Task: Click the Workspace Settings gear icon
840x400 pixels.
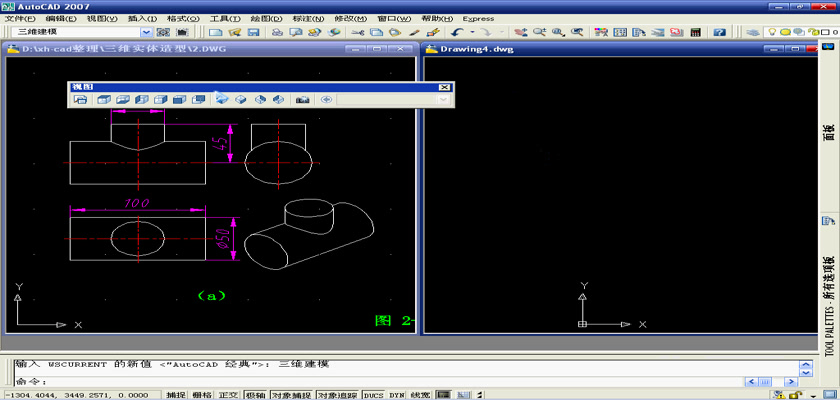Action: 163,32
